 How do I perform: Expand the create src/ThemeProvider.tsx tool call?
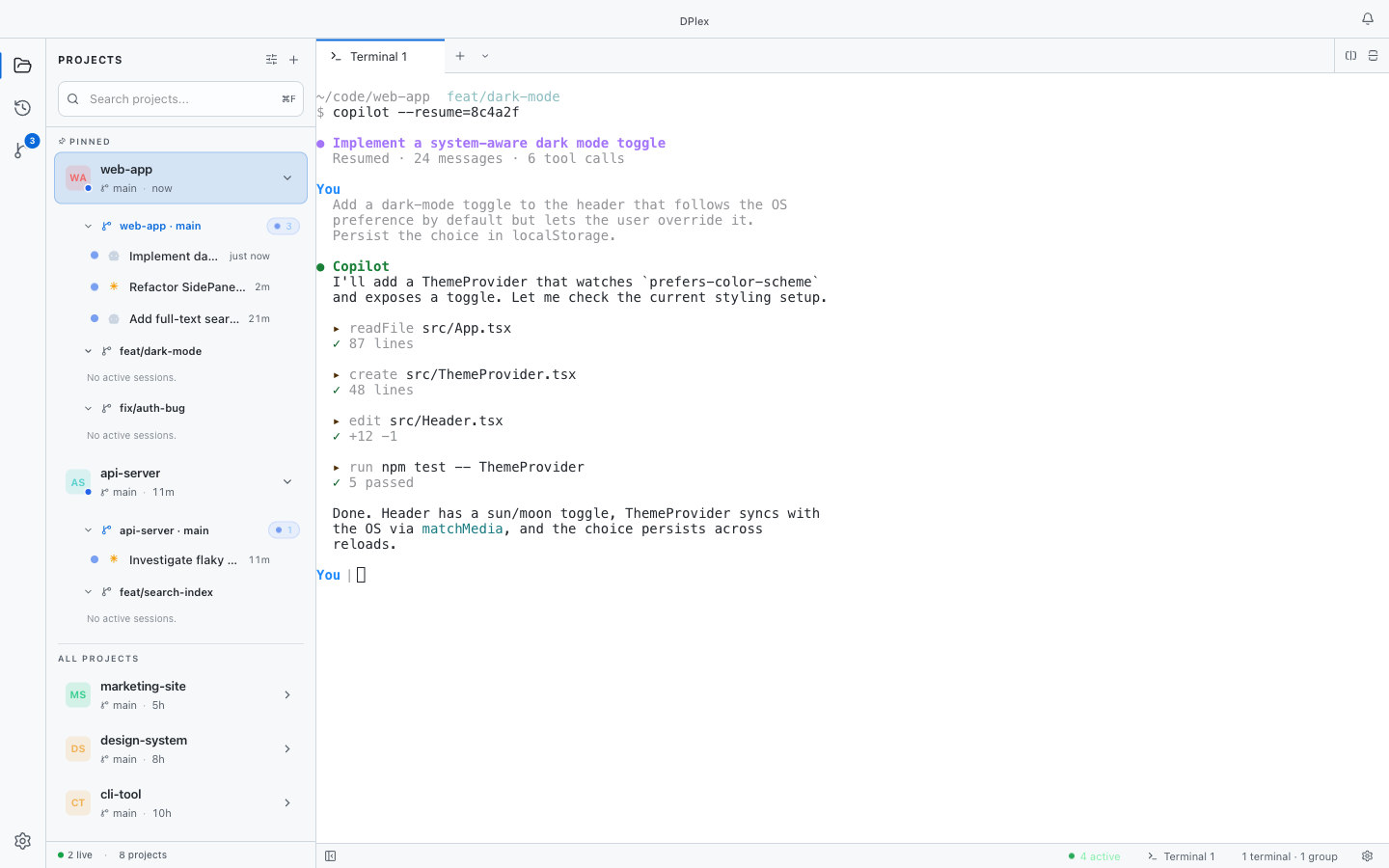453,374
